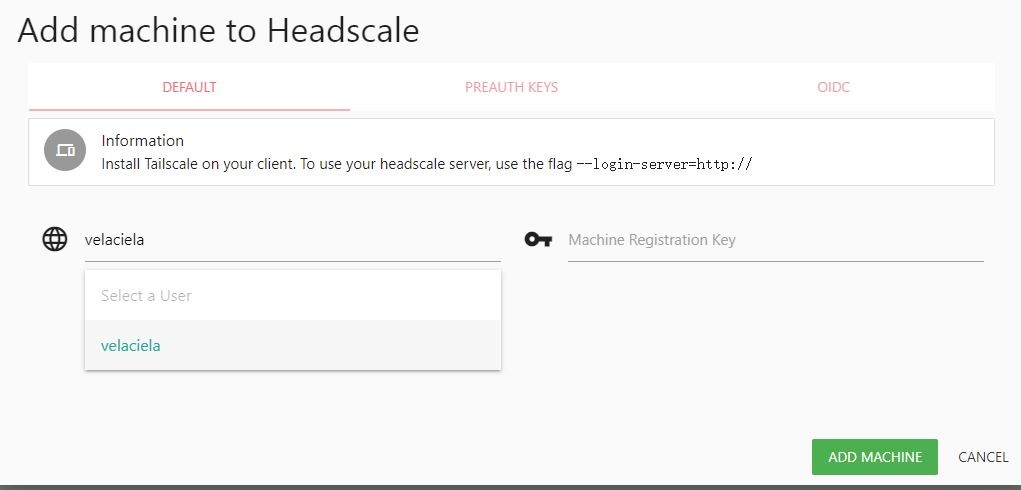1021x490 pixels.
Task: Click the greyed Select a User option
Action: 292,295
